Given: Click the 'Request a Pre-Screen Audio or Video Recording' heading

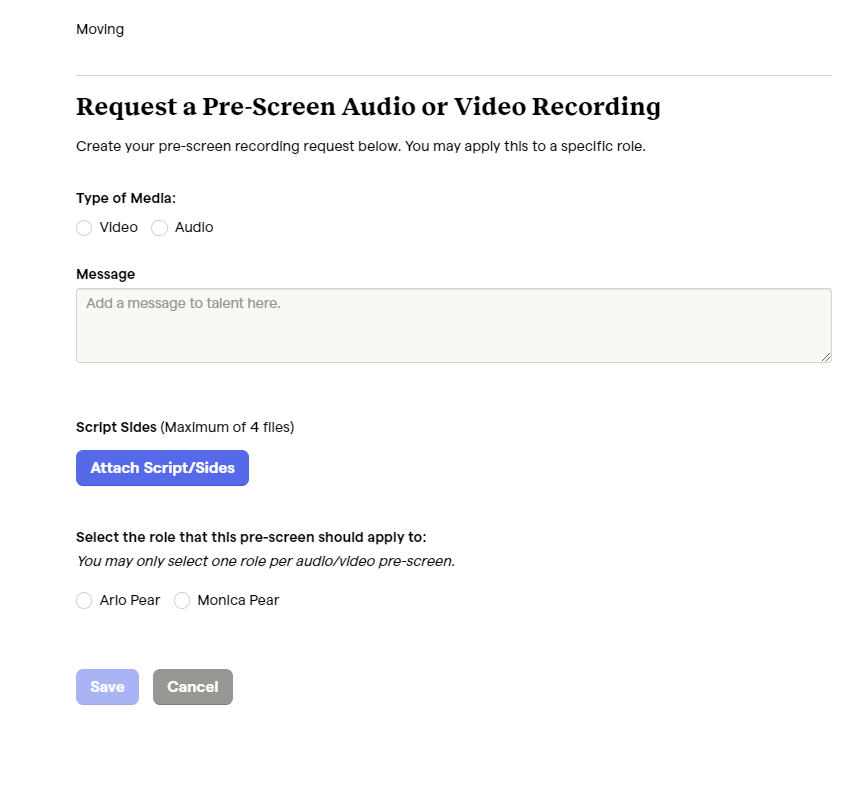Looking at the screenshot, I should [368, 107].
